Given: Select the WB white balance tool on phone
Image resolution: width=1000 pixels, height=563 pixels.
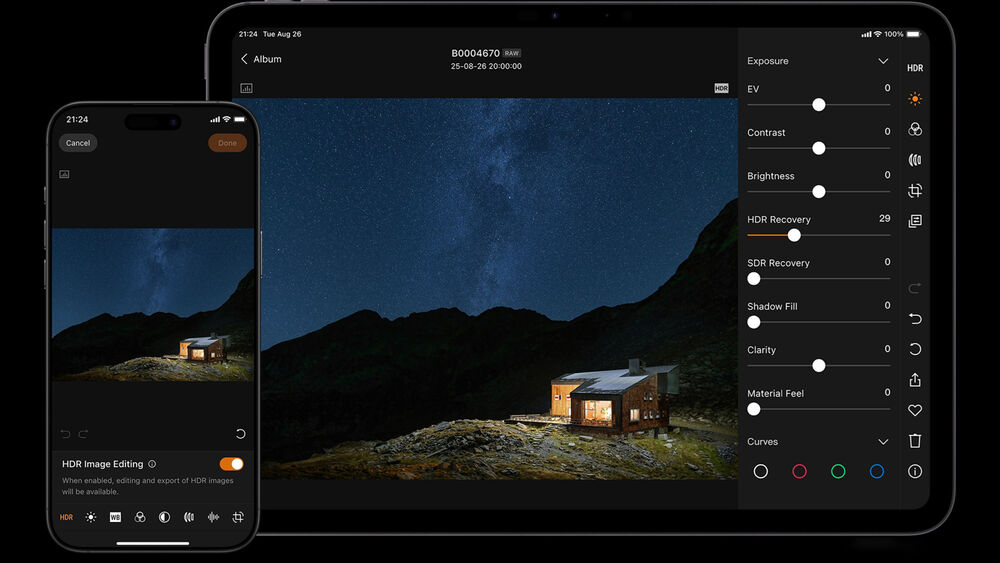Looking at the screenshot, I should (115, 517).
